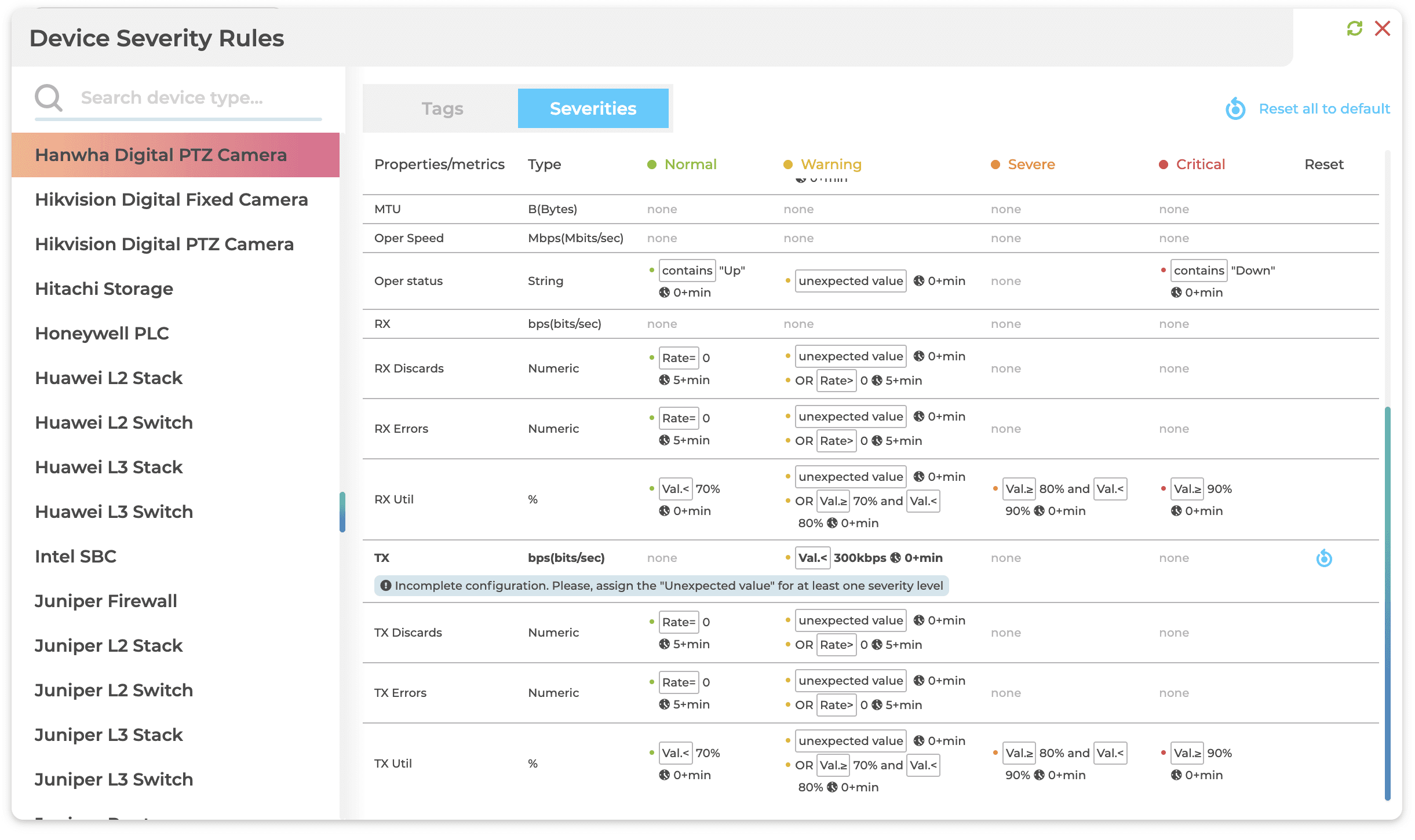Click Oper status Critical clock icon
Image resolution: width=1415 pixels, height=840 pixels.
point(1176,293)
